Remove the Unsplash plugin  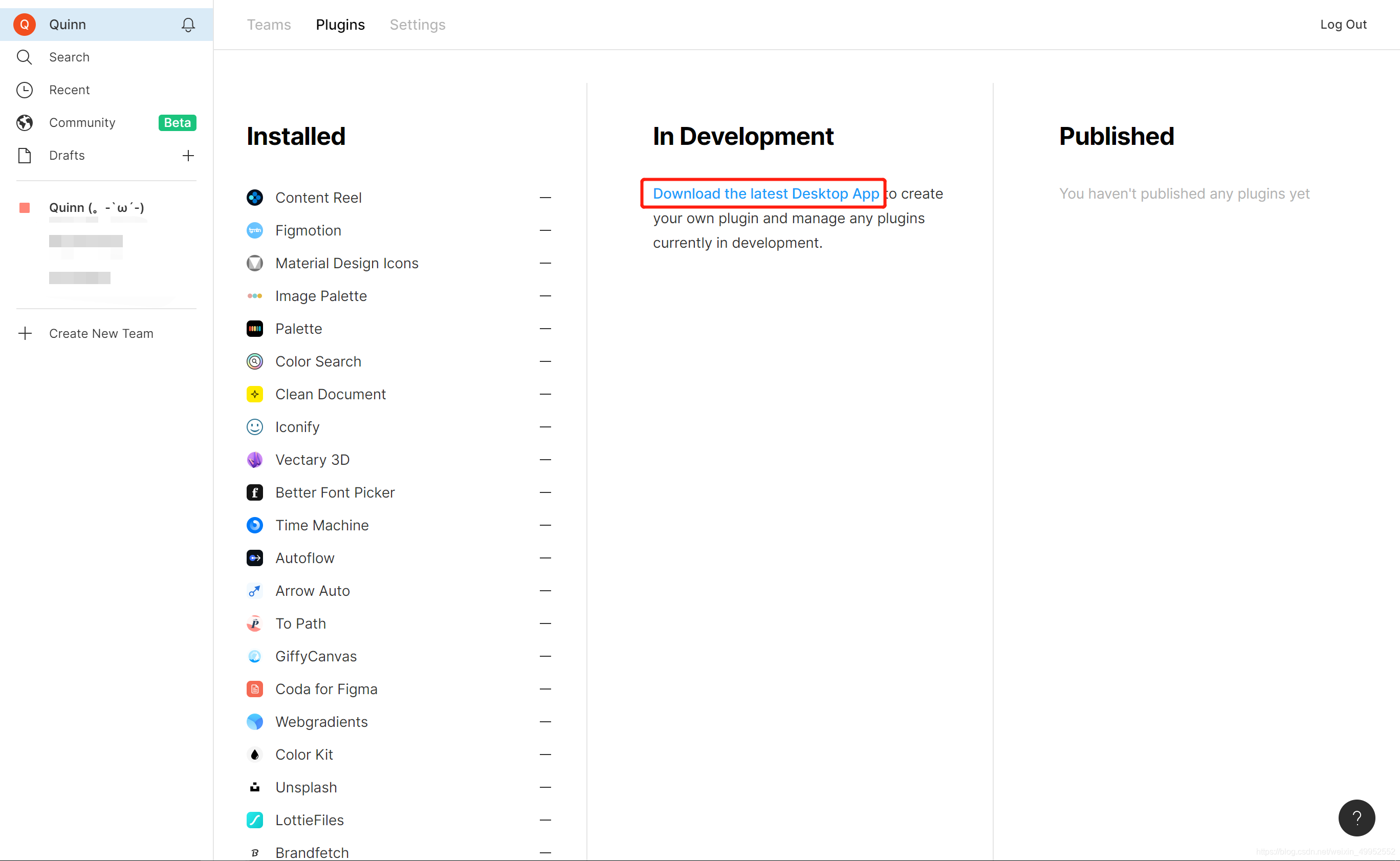544,787
